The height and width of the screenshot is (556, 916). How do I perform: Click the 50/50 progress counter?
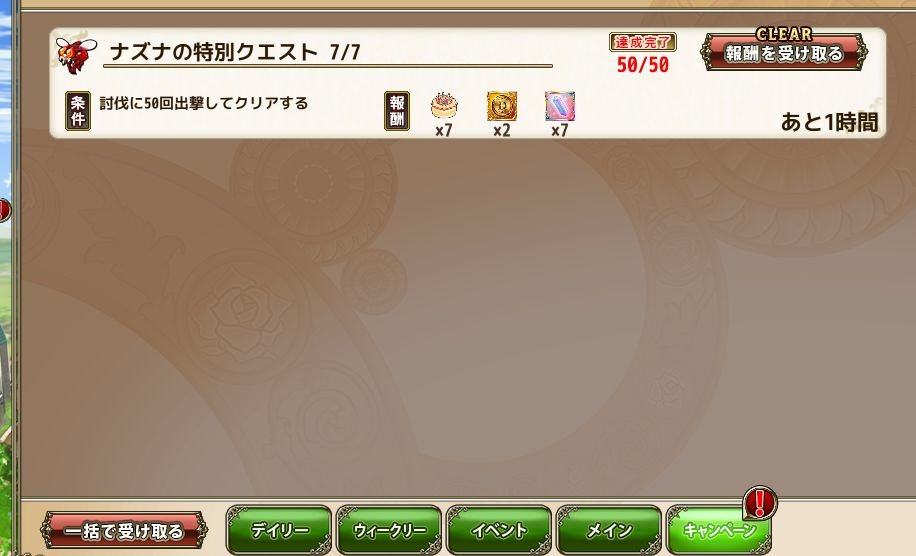point(643,64)
